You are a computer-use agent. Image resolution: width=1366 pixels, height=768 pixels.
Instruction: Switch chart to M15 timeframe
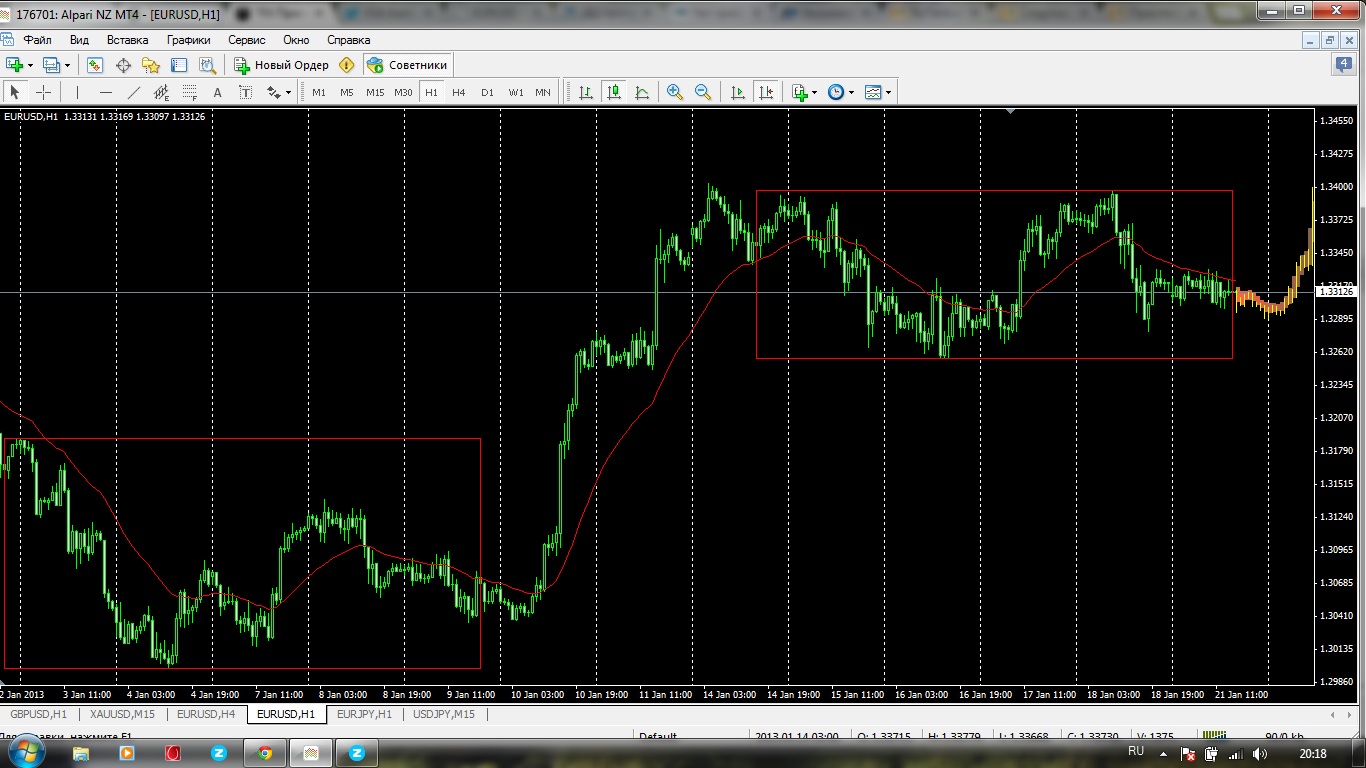click(x=375, y=92)
